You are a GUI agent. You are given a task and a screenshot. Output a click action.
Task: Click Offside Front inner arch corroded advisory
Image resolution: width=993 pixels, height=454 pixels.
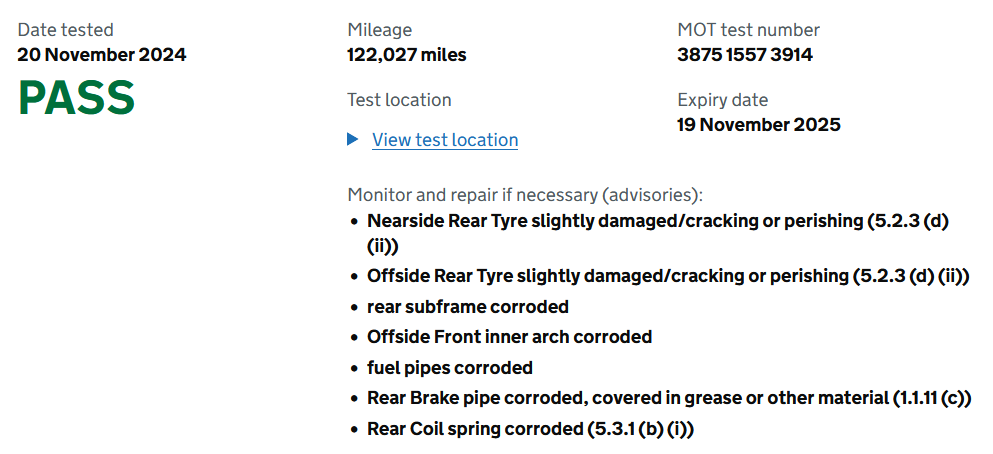coord(509,337)
